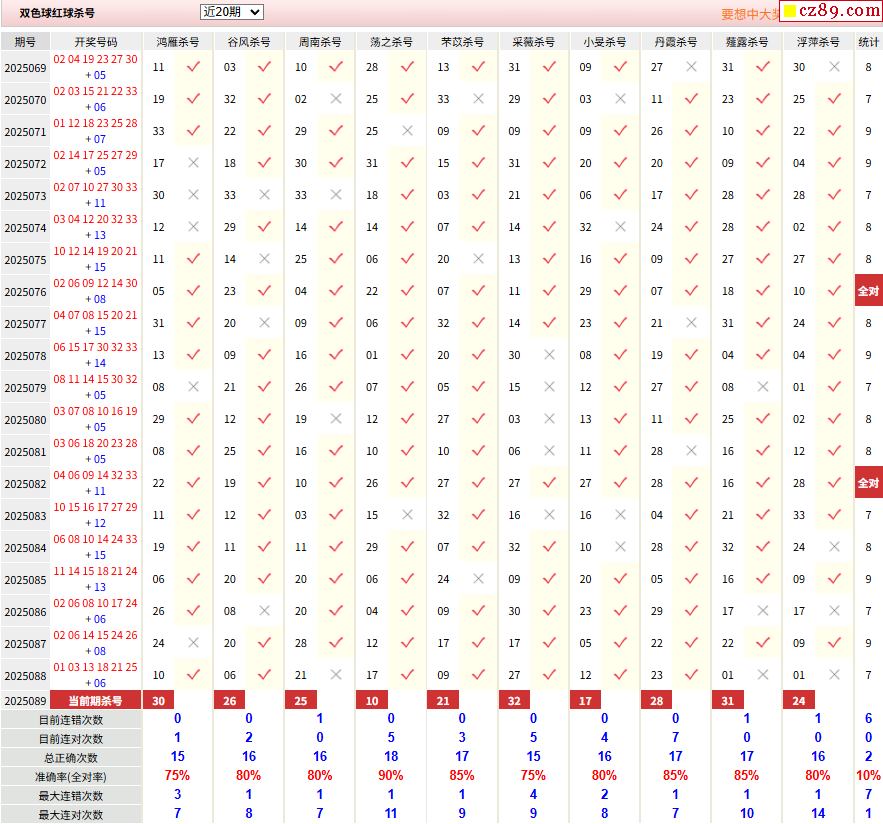Select the 谷风杀号 column header
This screenshot has width=883, height=824.
point(248,42)
